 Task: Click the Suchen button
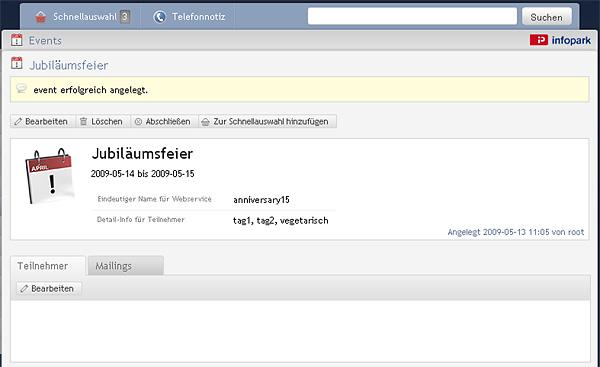(546, 17)
